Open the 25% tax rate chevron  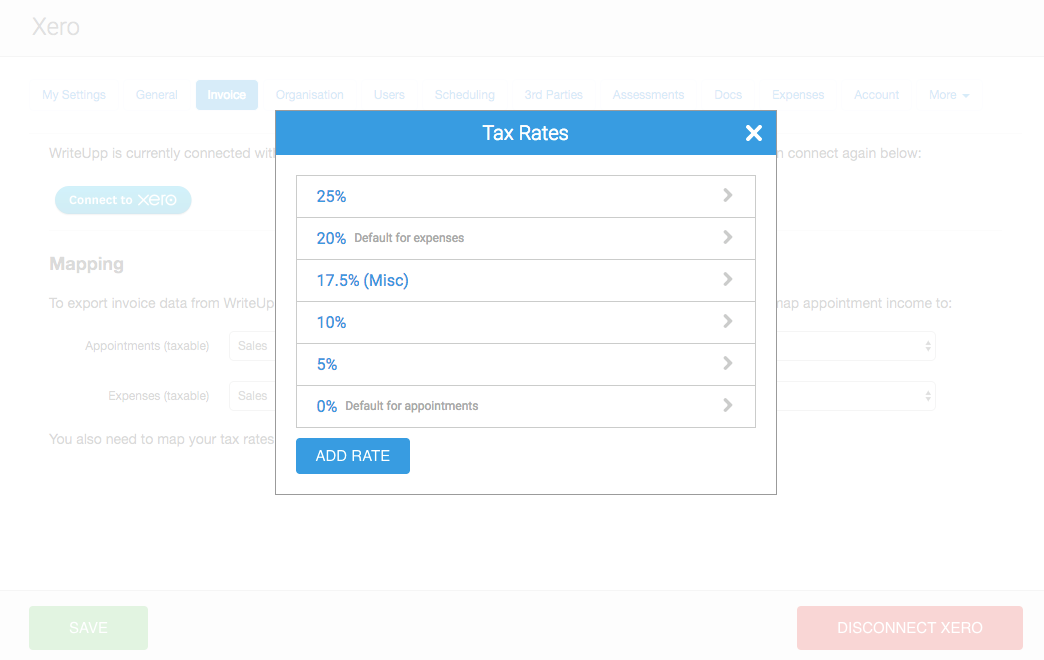click(727, 196)
